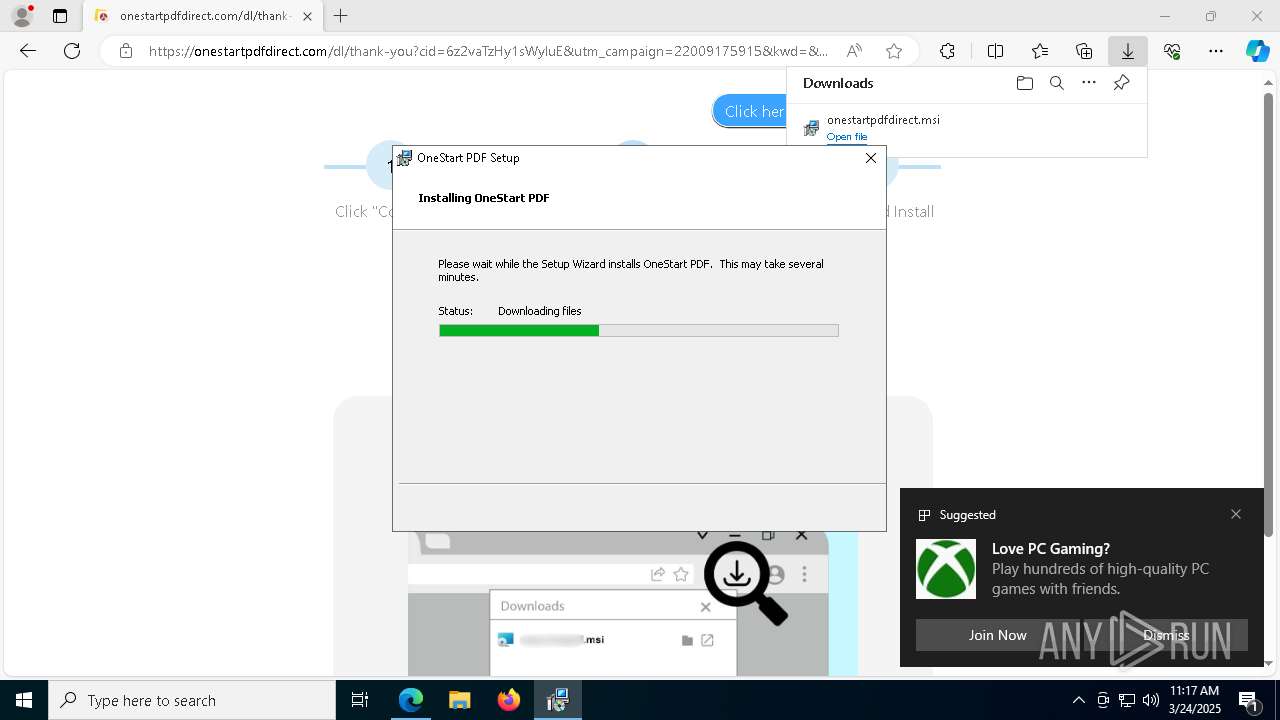Open File Explorer from taskbar
The width and height of the screenshot is (1280, 720).
tap(459, 700)
